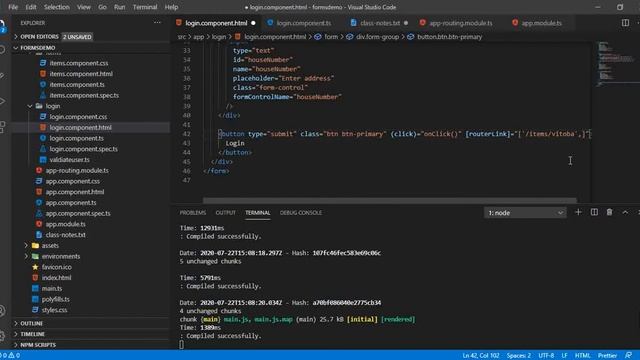Switch to app.module.ts editor tab

(x=541, y=23)
